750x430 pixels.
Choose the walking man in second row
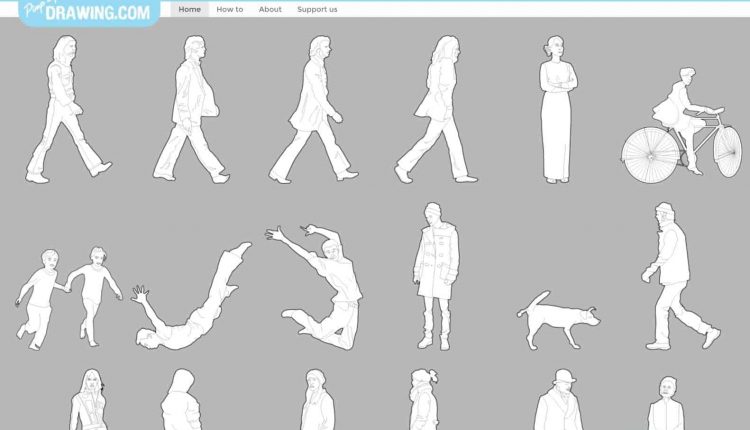pos(678,277)
